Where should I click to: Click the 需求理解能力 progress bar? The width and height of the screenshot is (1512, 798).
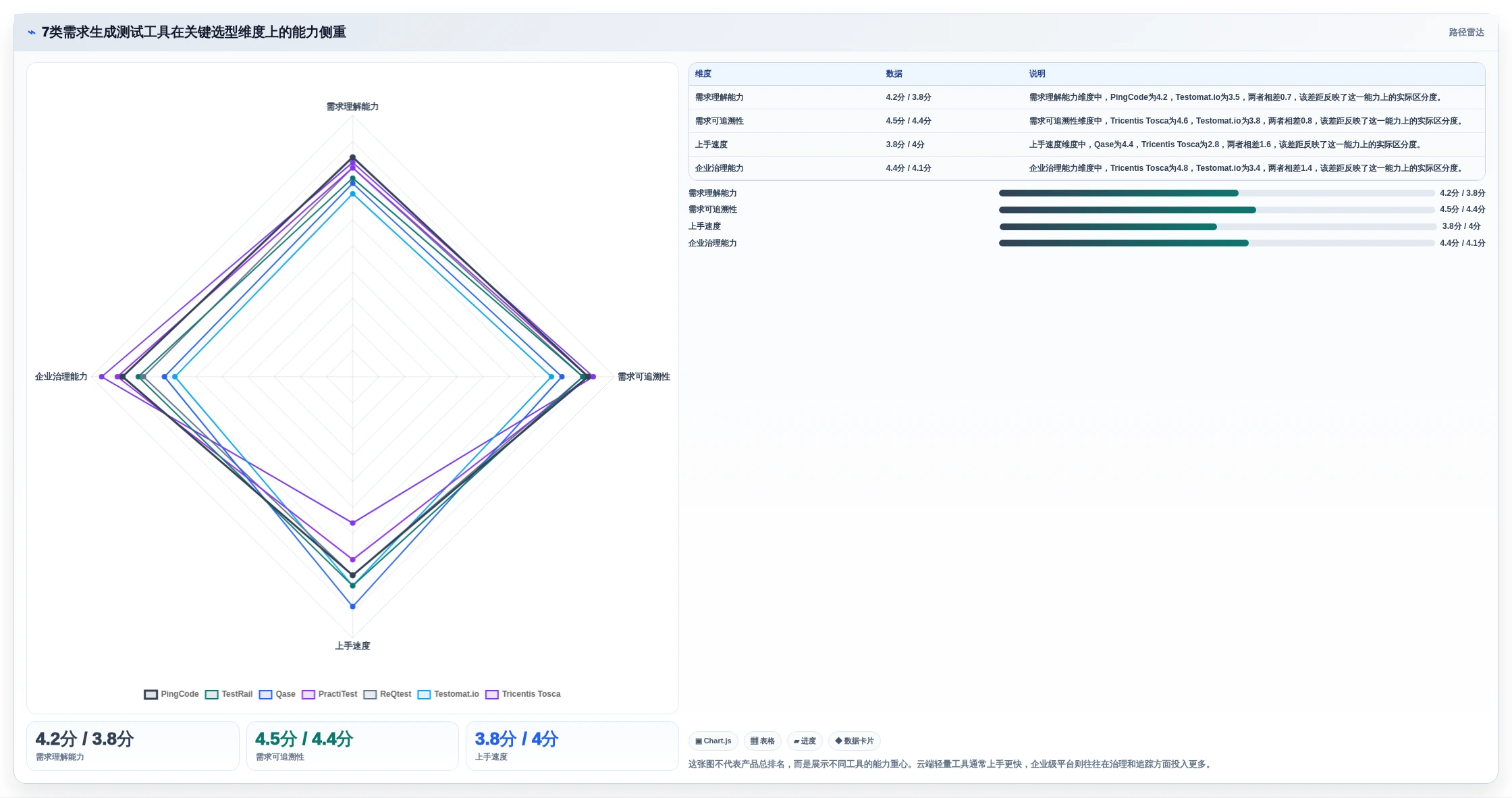(1216, 193)
